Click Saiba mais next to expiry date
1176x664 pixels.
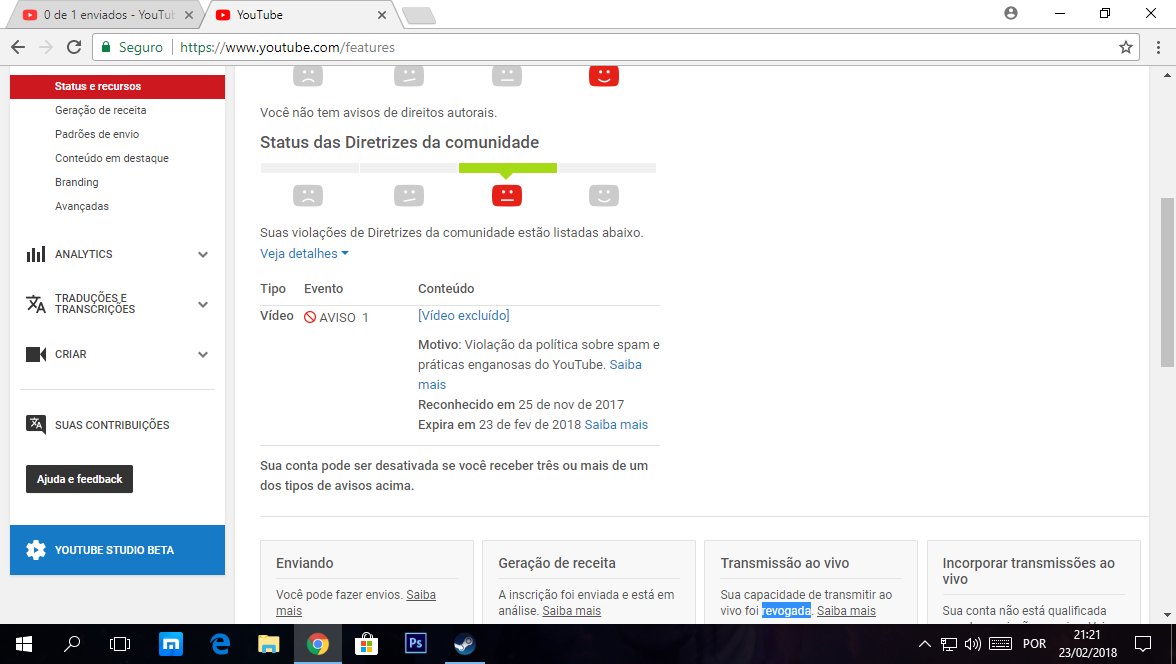[x=616, y=425]
